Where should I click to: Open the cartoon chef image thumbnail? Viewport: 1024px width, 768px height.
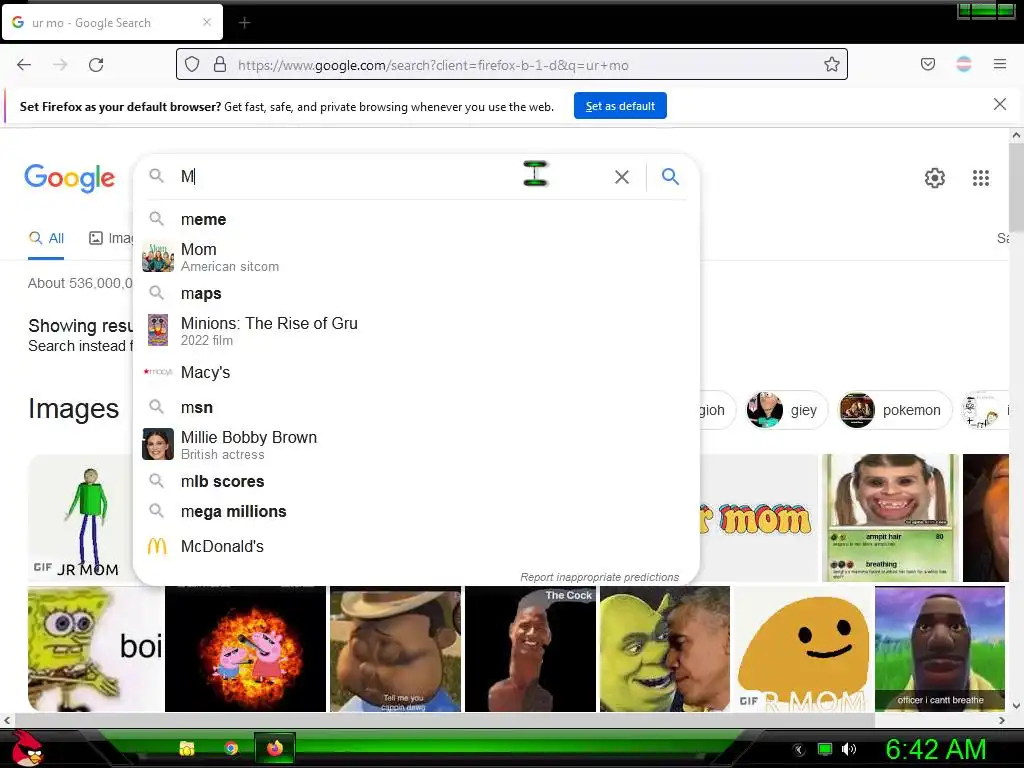[x=395, y=648]
